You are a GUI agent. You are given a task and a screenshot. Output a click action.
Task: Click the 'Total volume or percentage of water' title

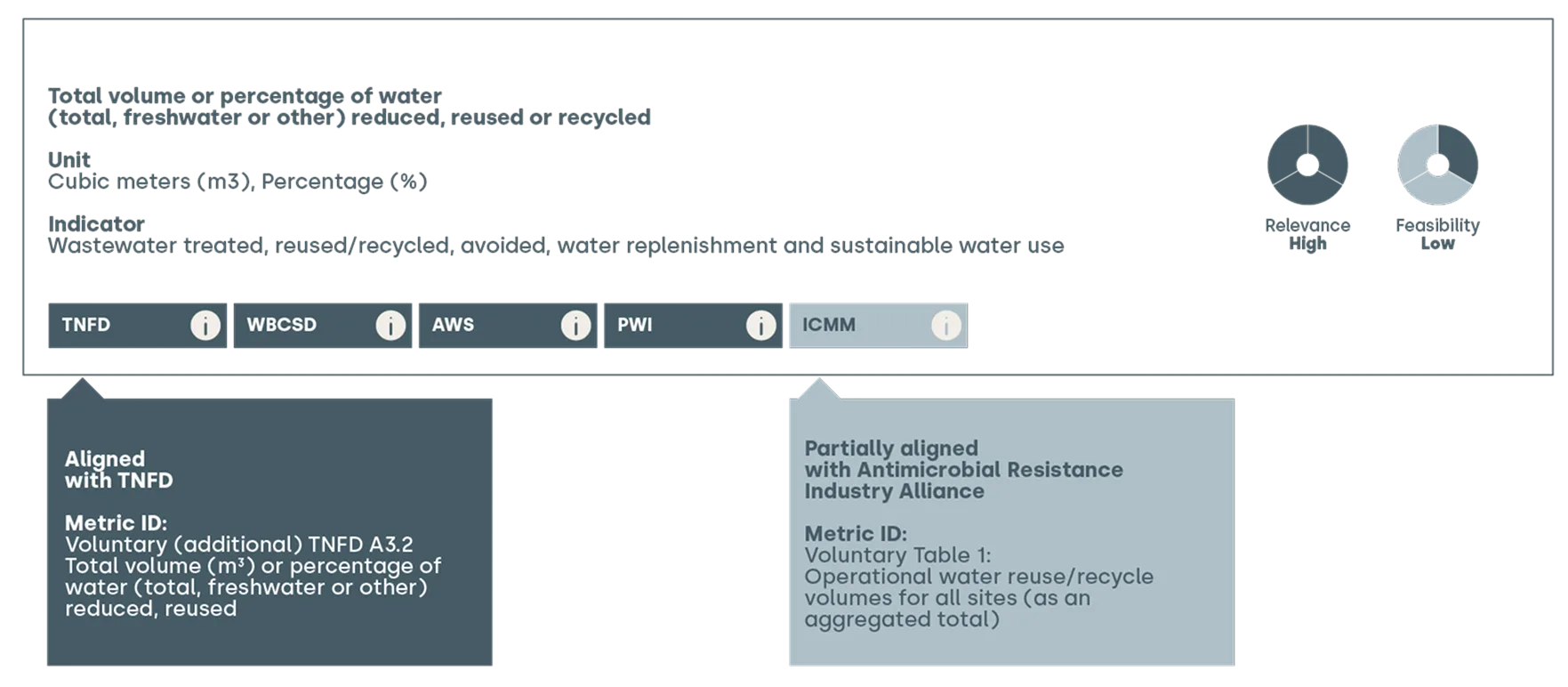(x=245, y=96)
